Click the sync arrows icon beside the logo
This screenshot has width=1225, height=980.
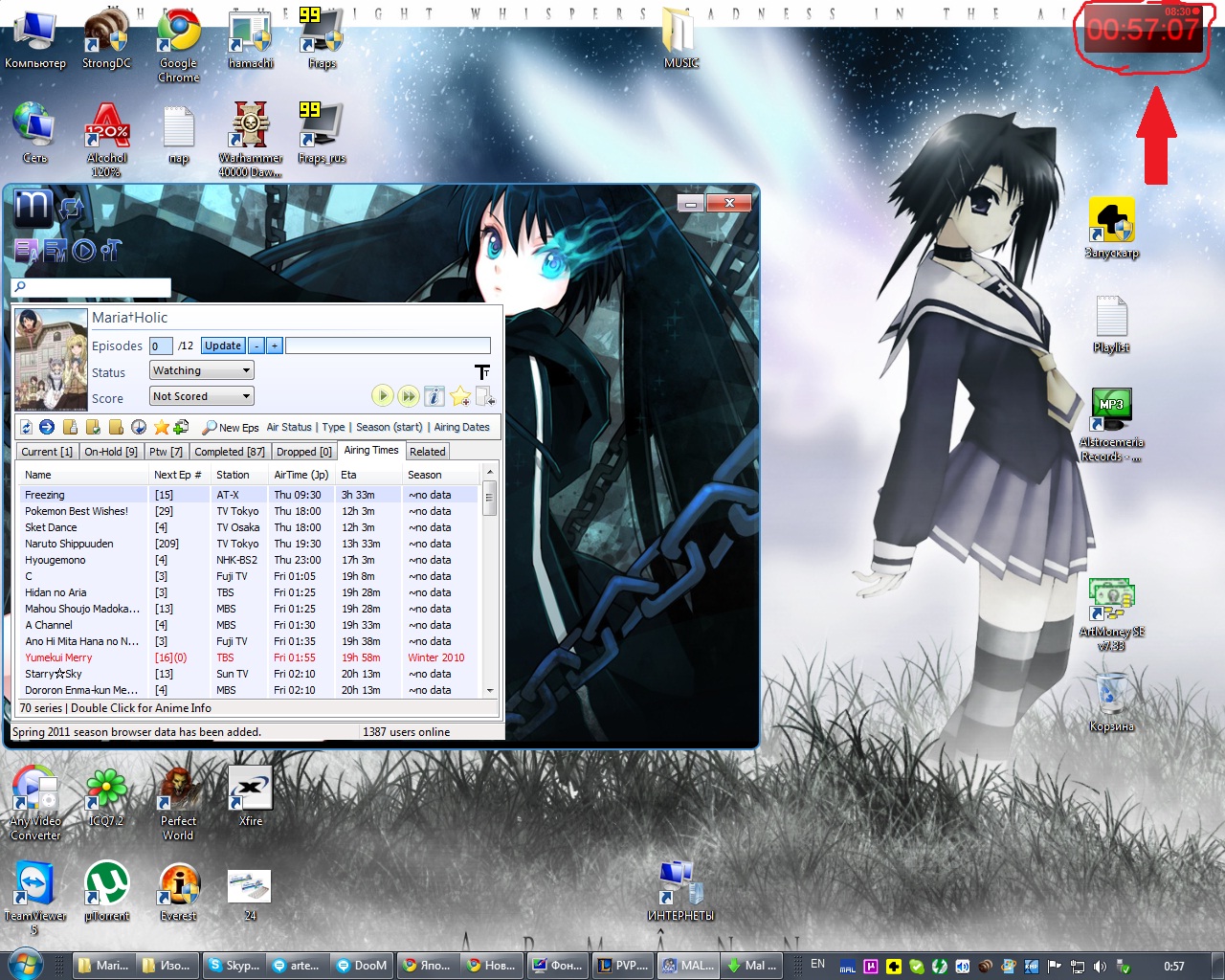72,208
